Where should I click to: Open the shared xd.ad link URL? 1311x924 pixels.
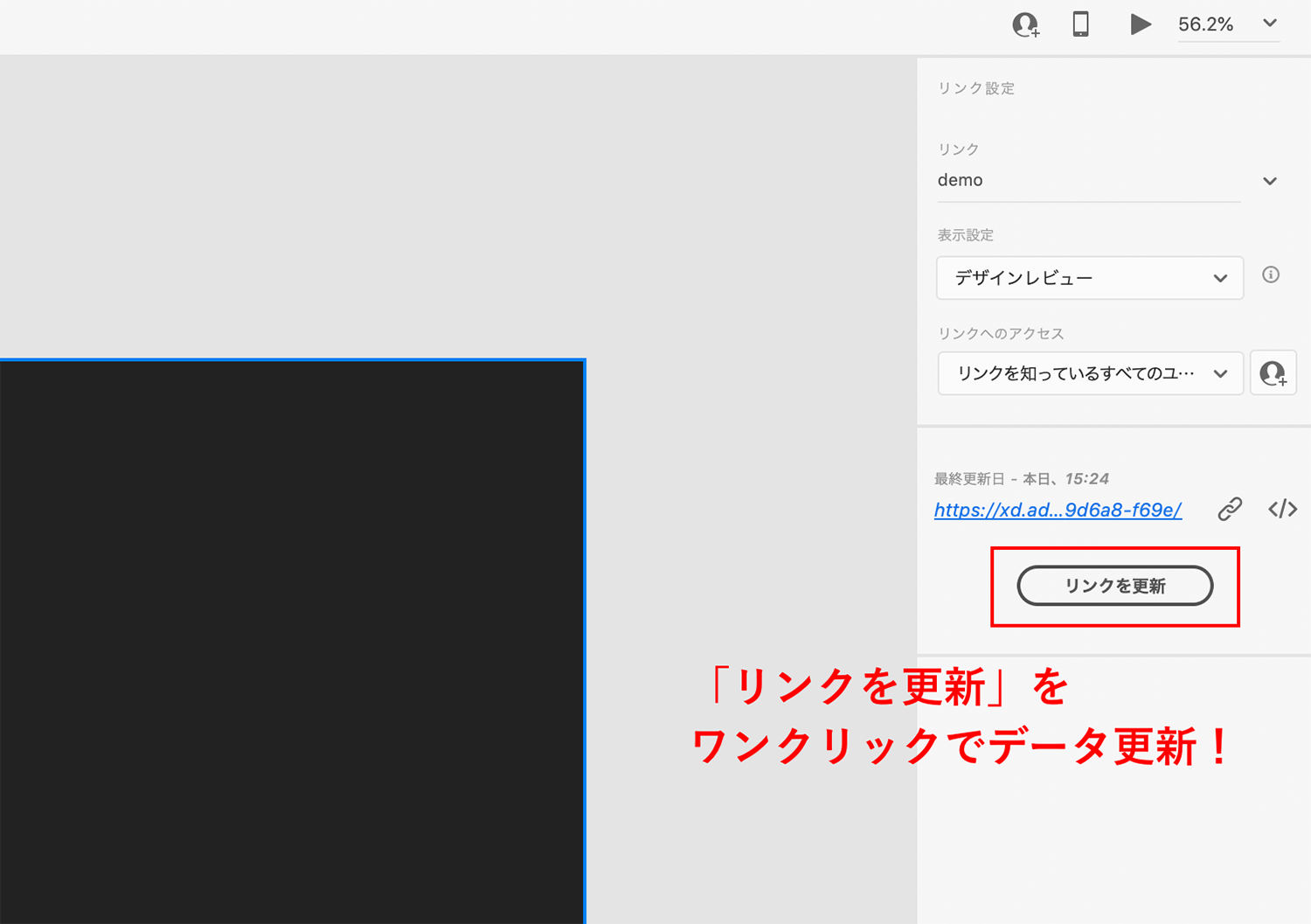(1058, 510)
